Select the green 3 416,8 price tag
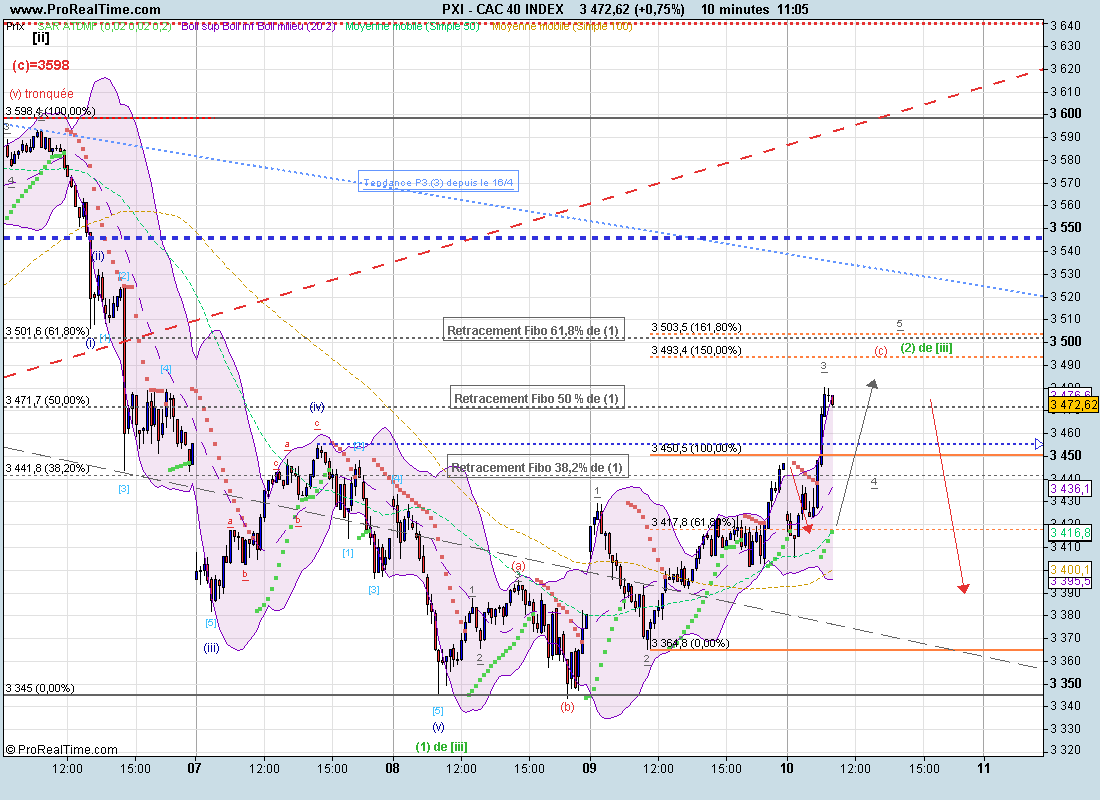Viewport: 1100px width, 800px height. click(x=1071, y=533)
